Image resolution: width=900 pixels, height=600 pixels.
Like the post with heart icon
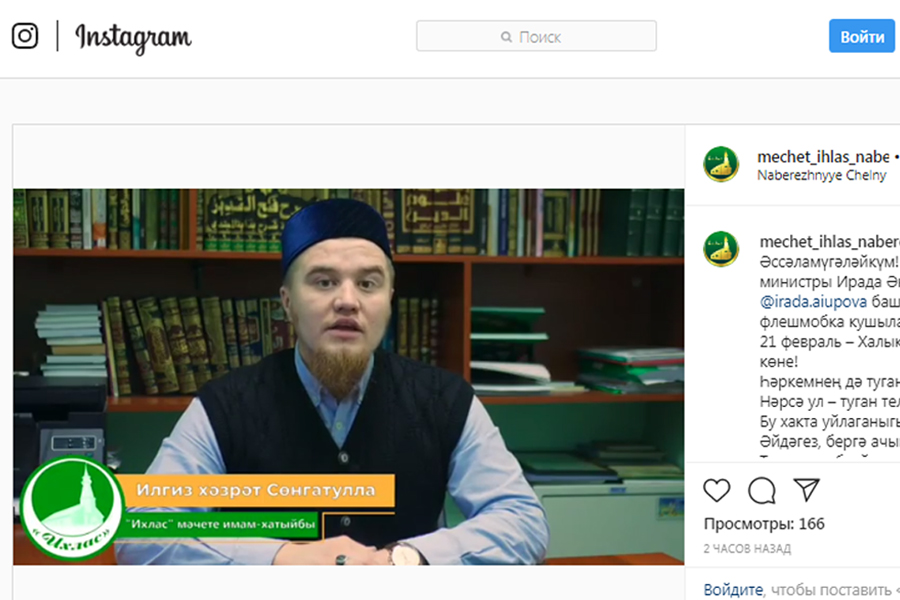[x=717, y=490]
